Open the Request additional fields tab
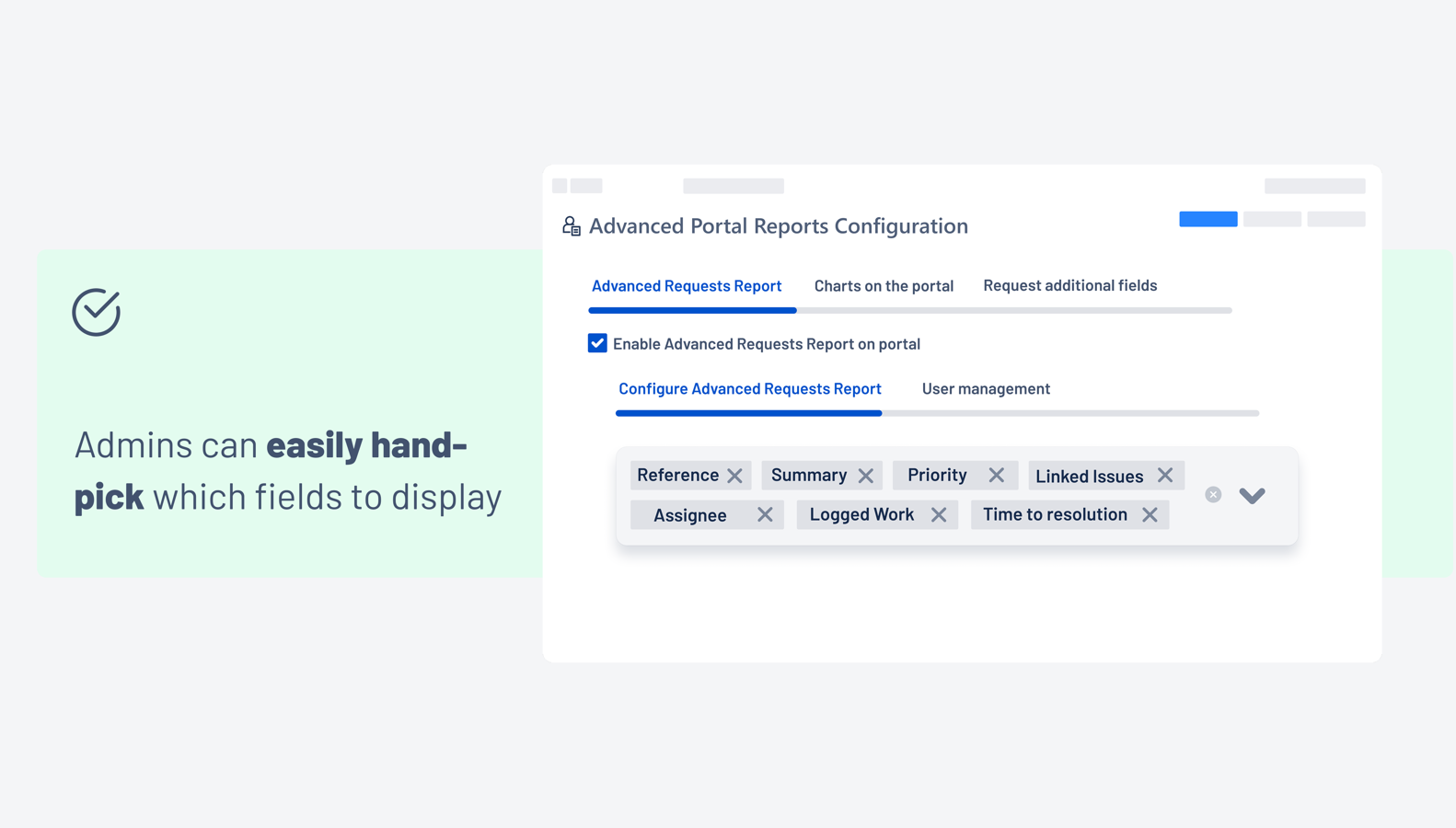Viewport: 1456px width, 828px height. (x=1069, y=286)
